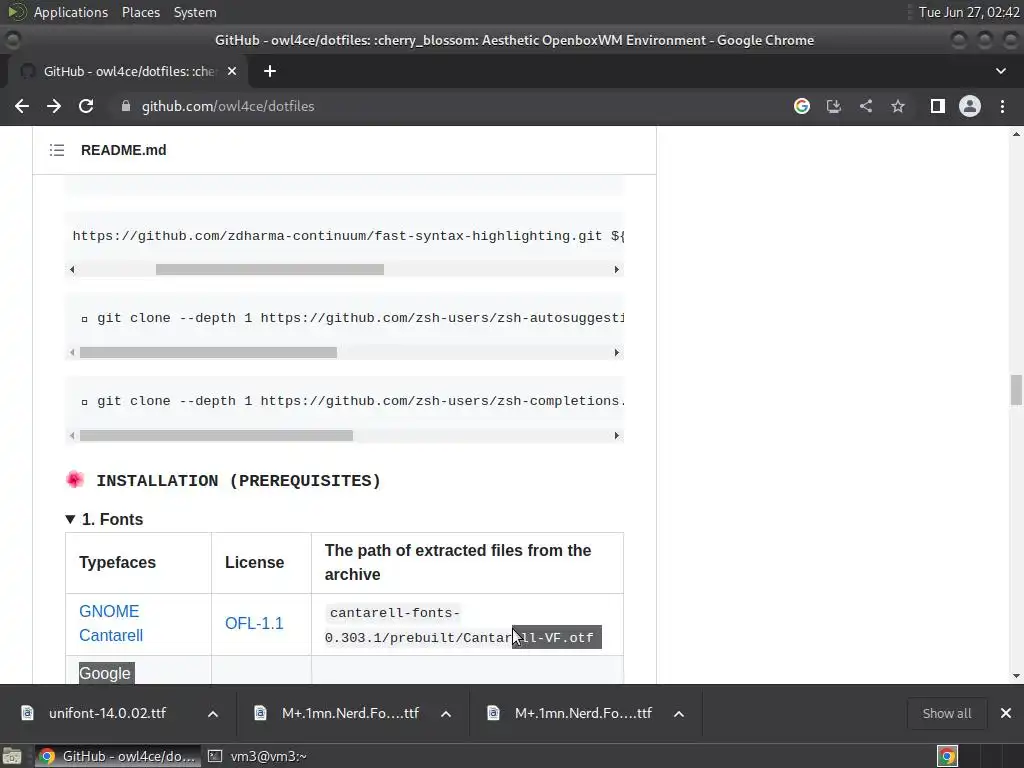
Task: Switch to GitHub Chrome taskbar window
Action: point(118,756)
